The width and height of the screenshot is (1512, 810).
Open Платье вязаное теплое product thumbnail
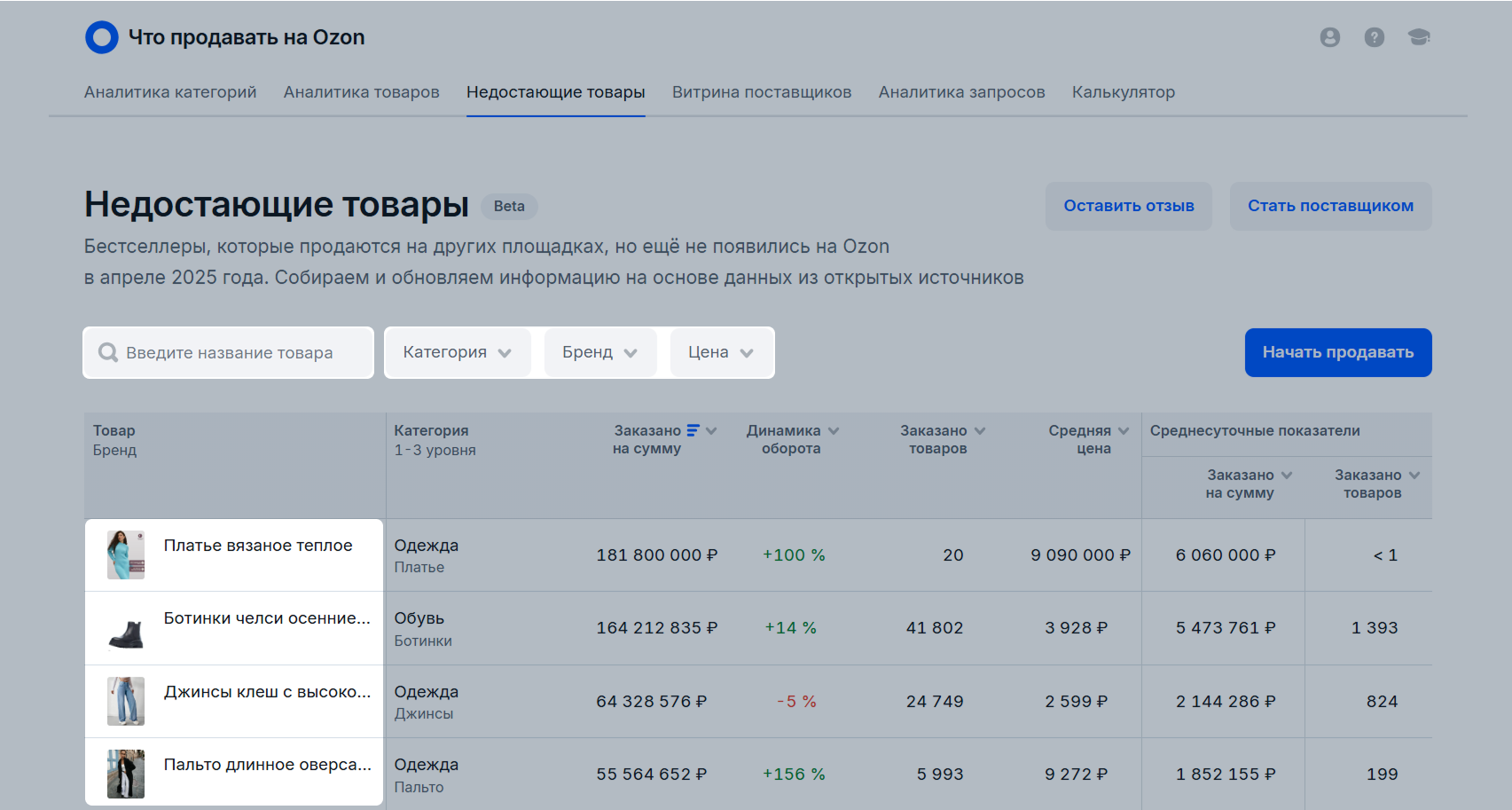click(x=126, y=554)
